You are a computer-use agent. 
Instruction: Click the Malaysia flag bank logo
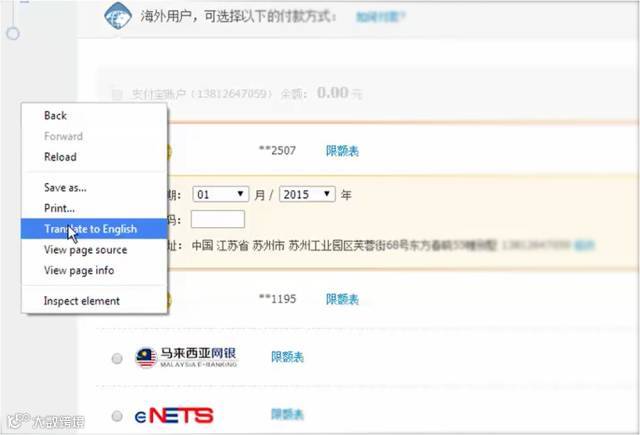click(x=186, y=357)
